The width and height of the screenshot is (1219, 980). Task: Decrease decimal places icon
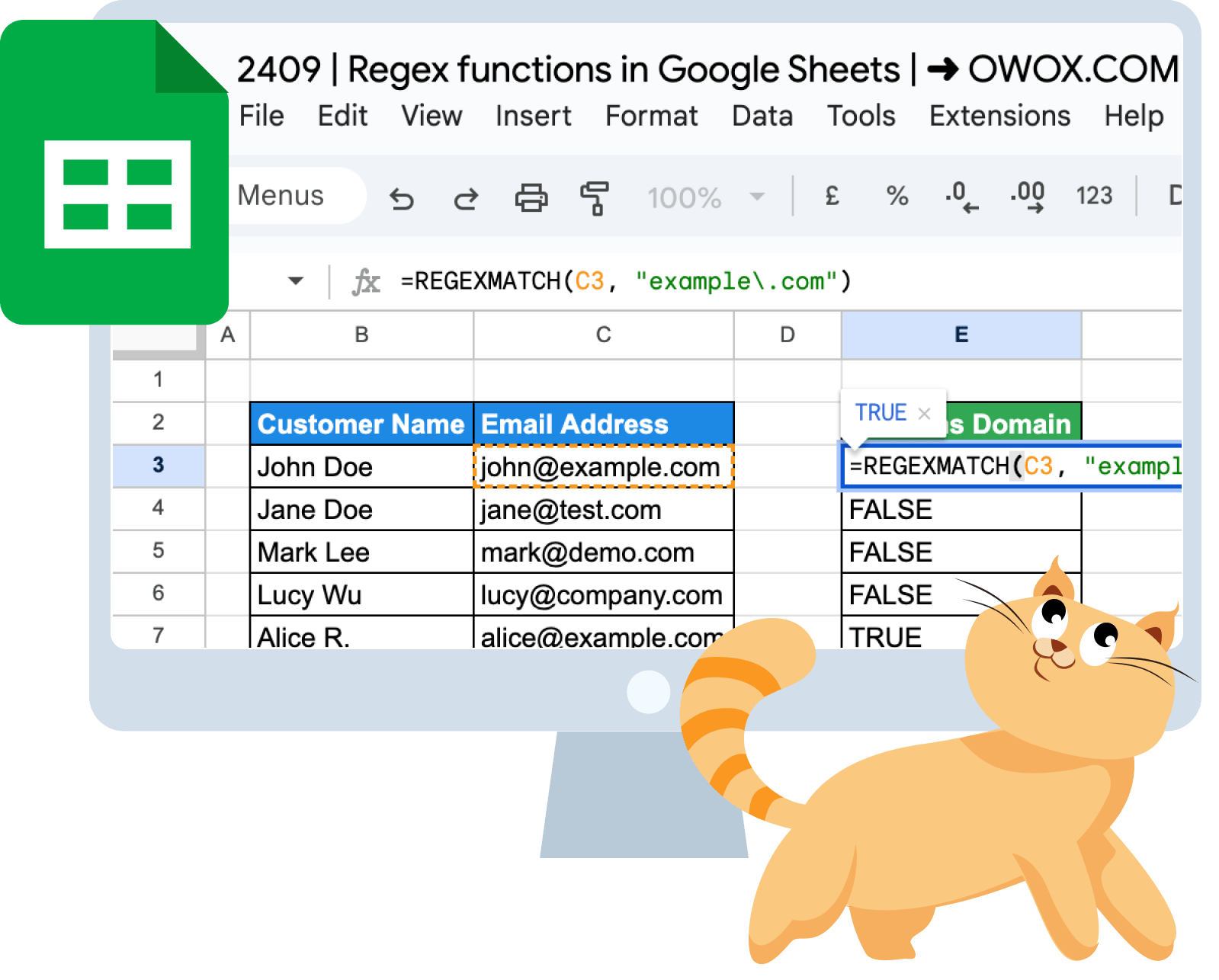(x=961, y=197)
